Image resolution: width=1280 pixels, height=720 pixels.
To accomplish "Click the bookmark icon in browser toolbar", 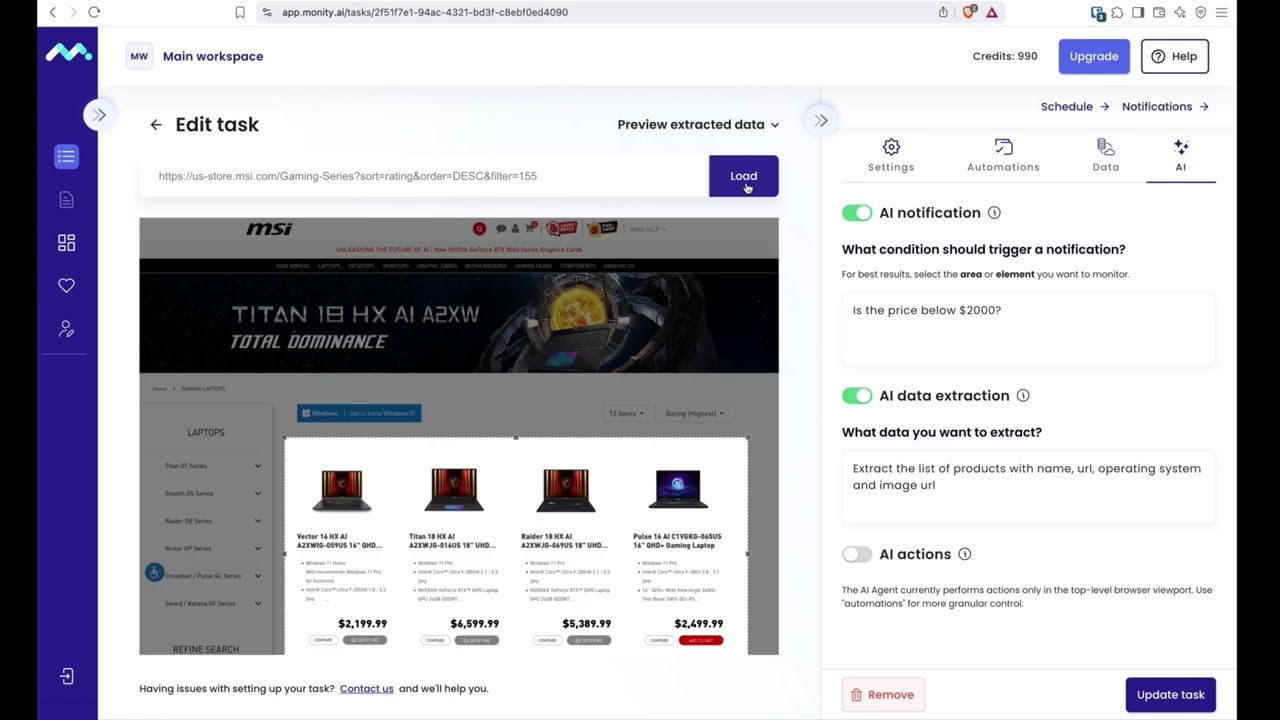I will click(x=240, y=12).
